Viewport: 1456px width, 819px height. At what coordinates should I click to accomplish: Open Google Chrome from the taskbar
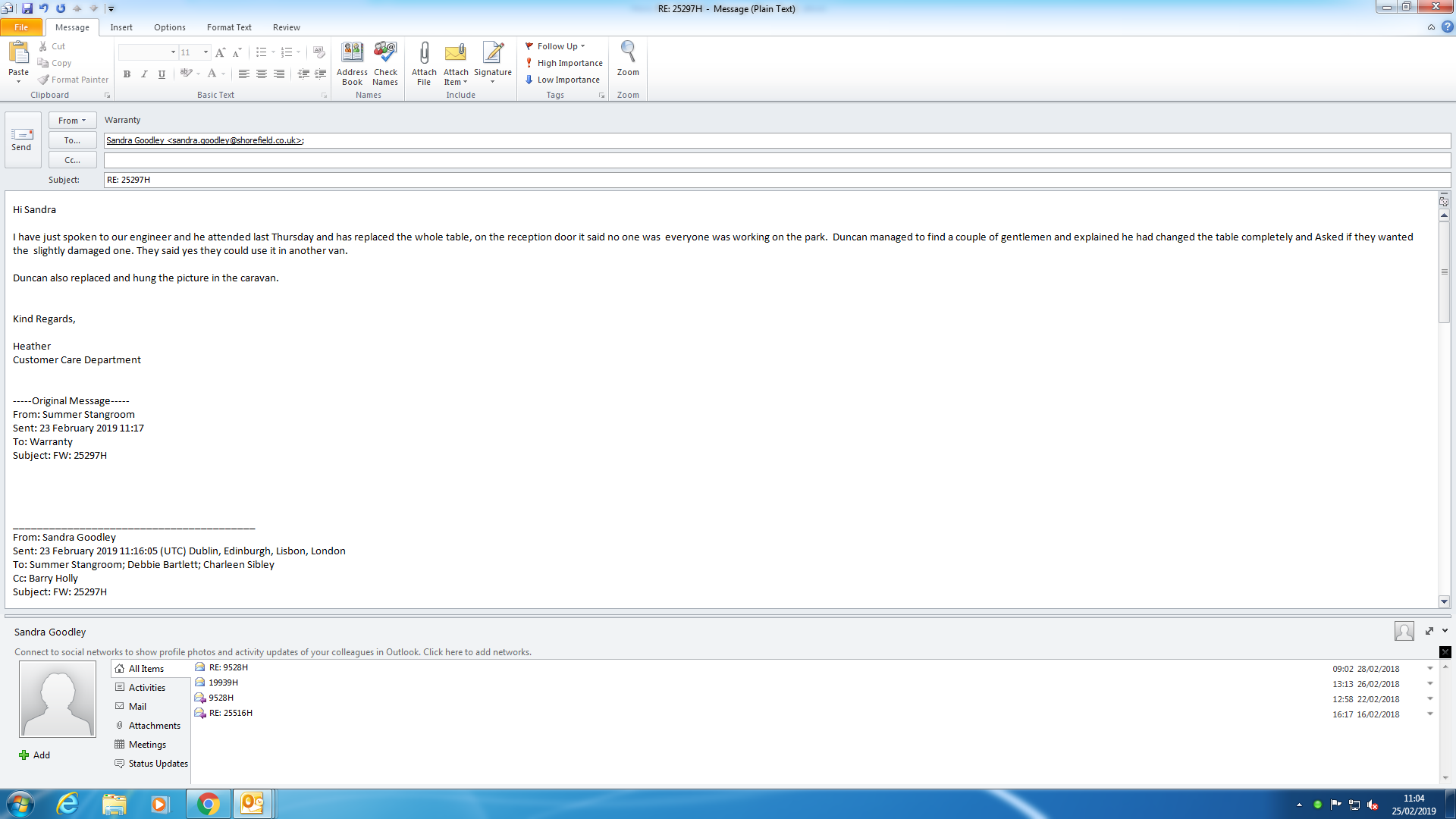[208, 804]
